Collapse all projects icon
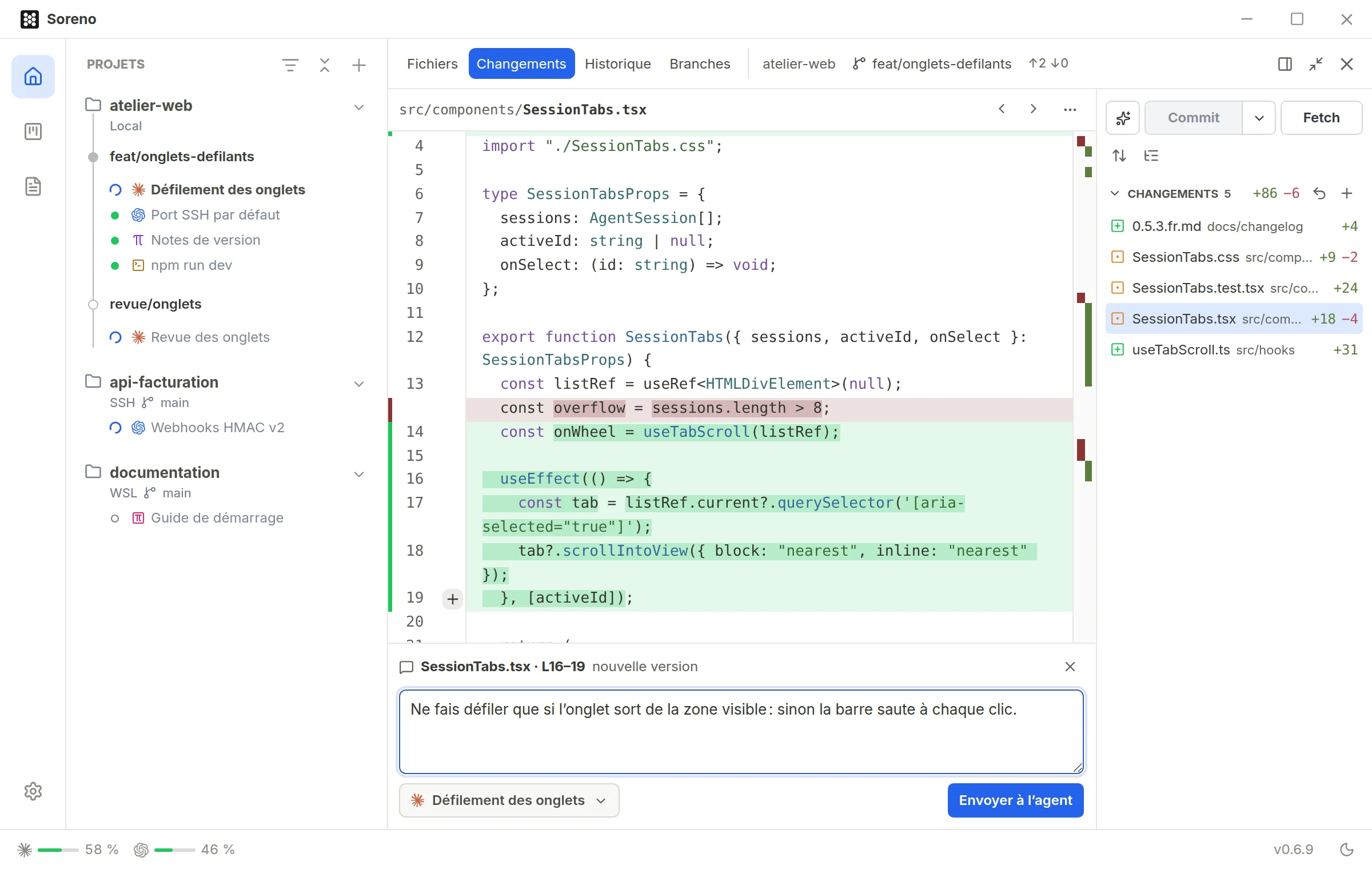This screenshot has height=869, width=1372. pos(325,65)
